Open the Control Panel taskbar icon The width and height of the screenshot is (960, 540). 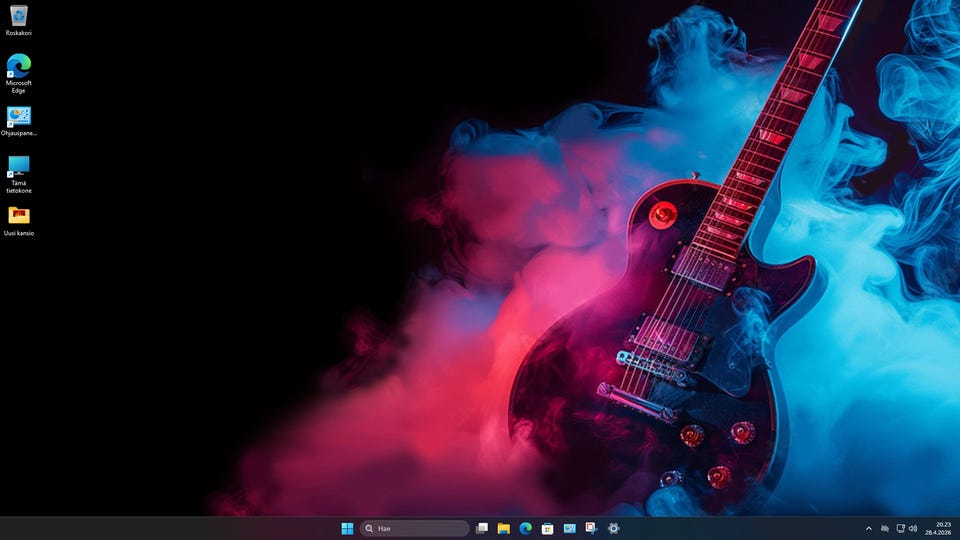click(x=570, y=528)
